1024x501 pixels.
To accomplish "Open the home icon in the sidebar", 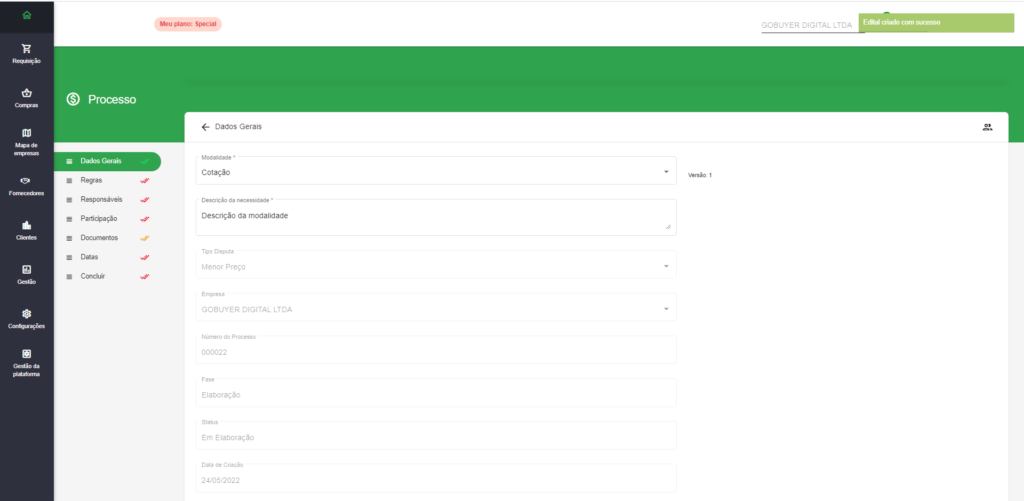I will coord(27,16).
